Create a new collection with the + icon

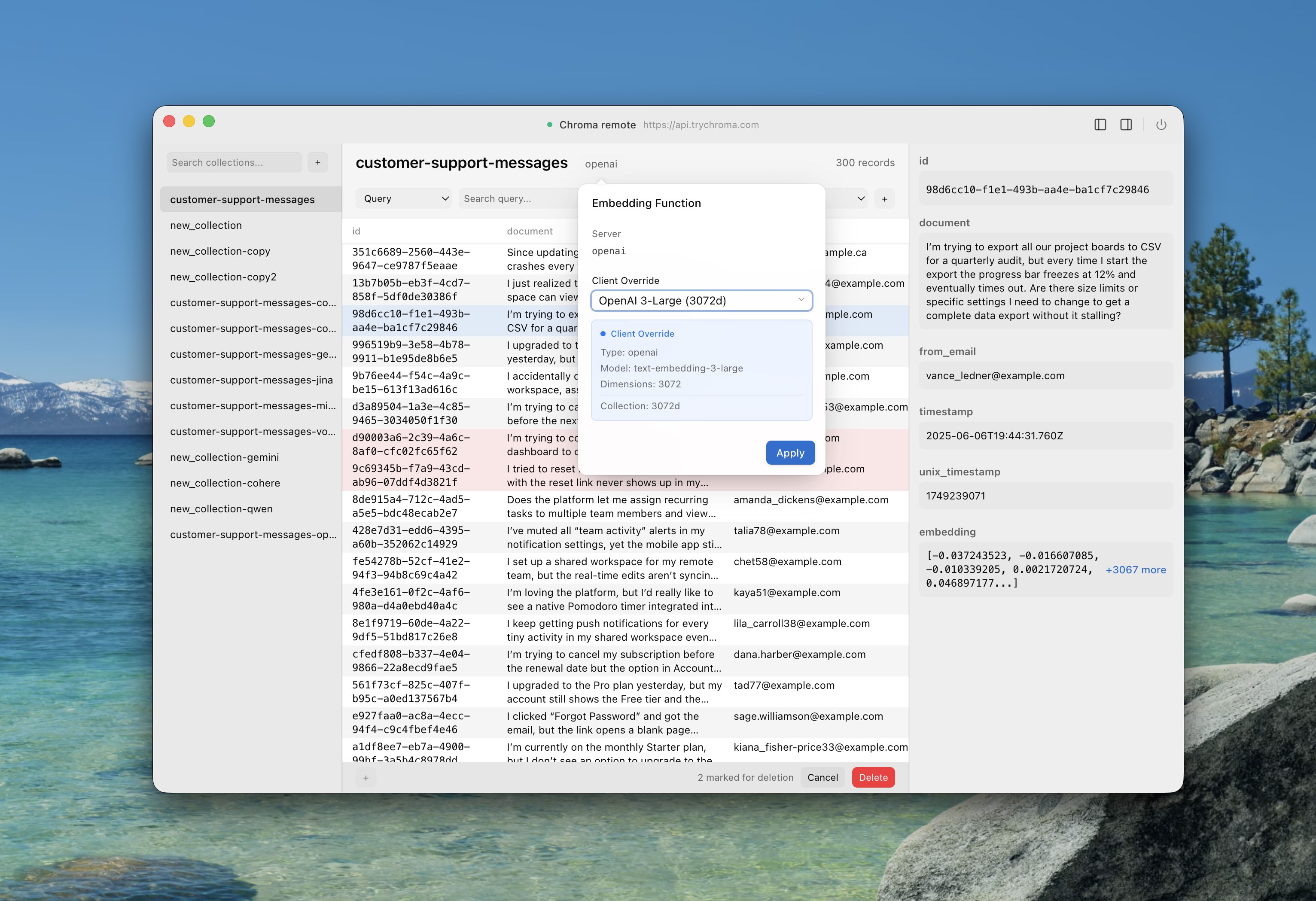click(318, 162)
